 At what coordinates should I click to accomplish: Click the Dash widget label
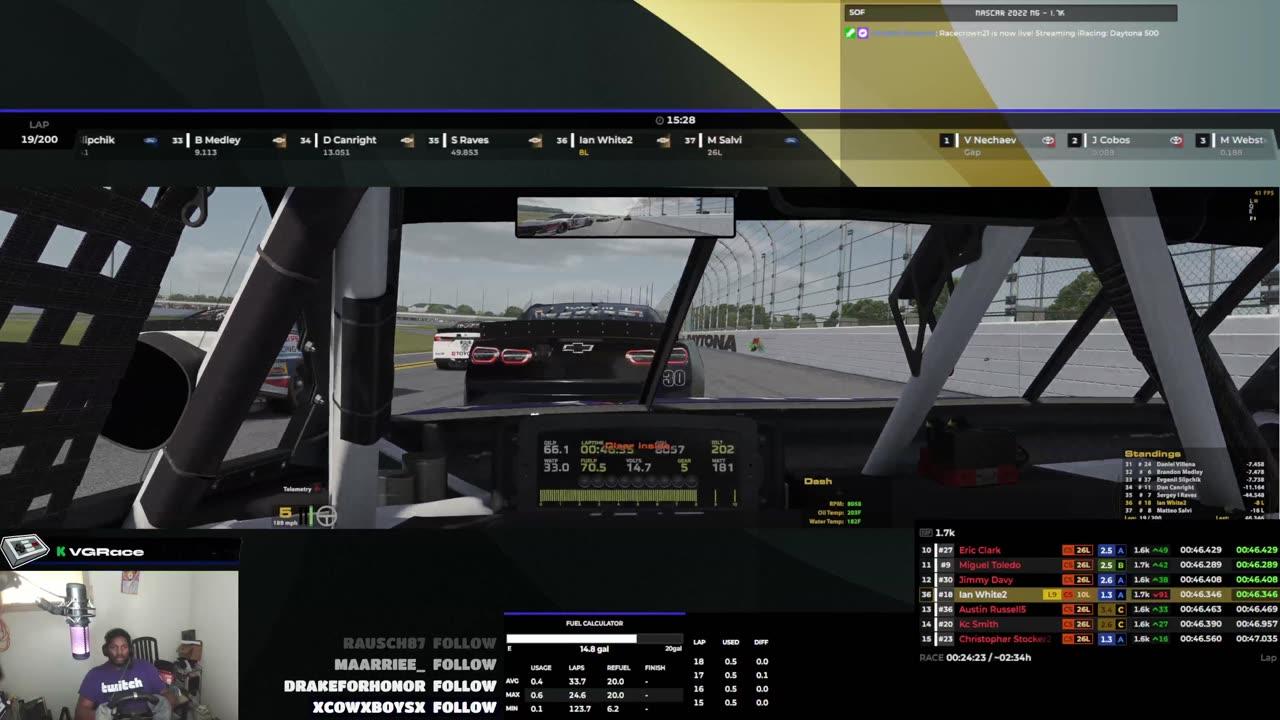coord(818,481)
